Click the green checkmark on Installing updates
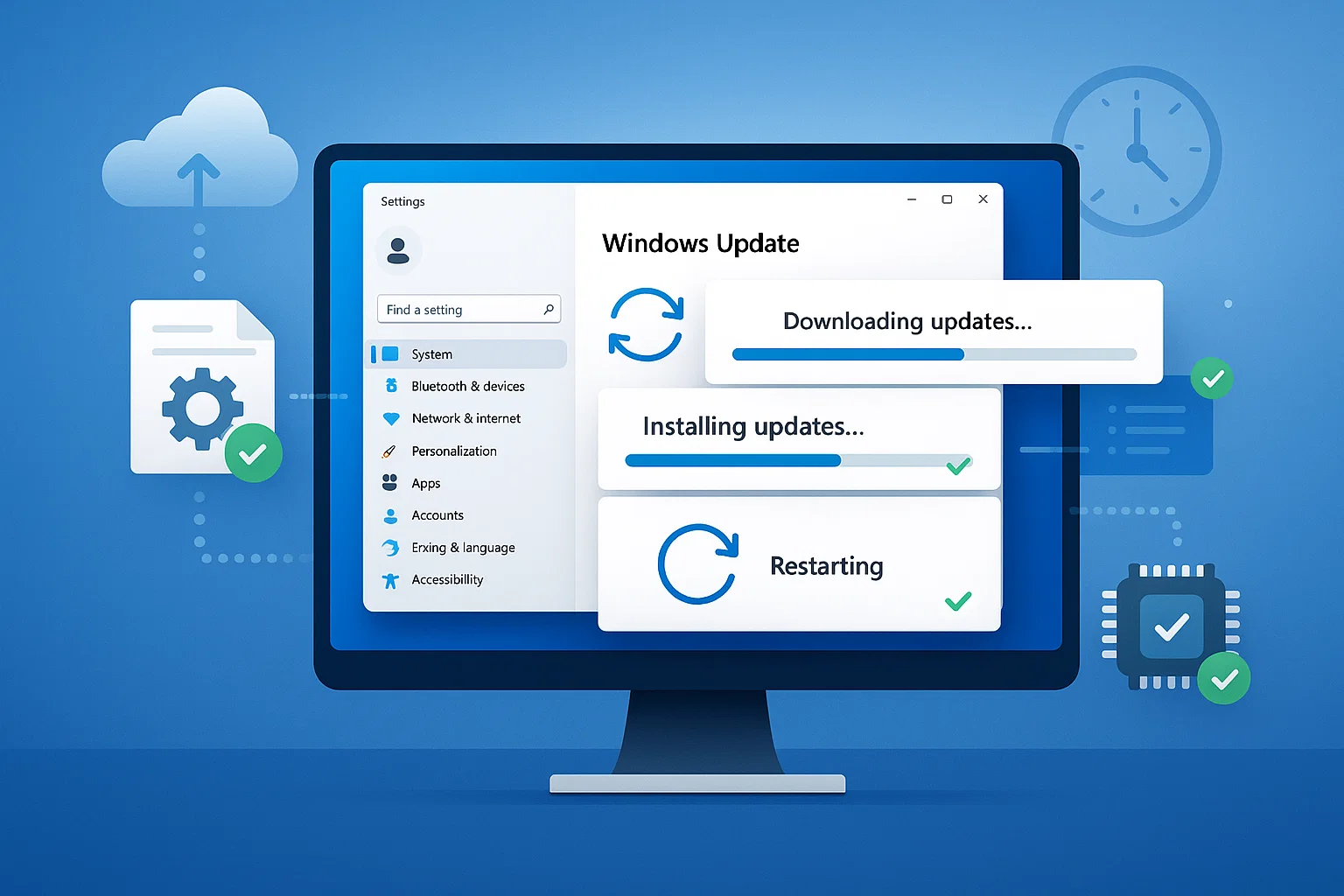 957,465
